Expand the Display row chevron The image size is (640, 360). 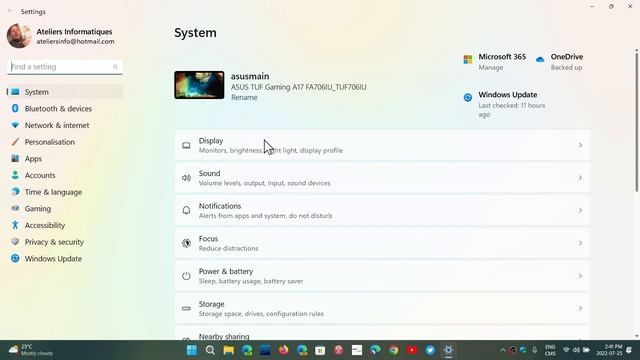click(x=580, y=145)
